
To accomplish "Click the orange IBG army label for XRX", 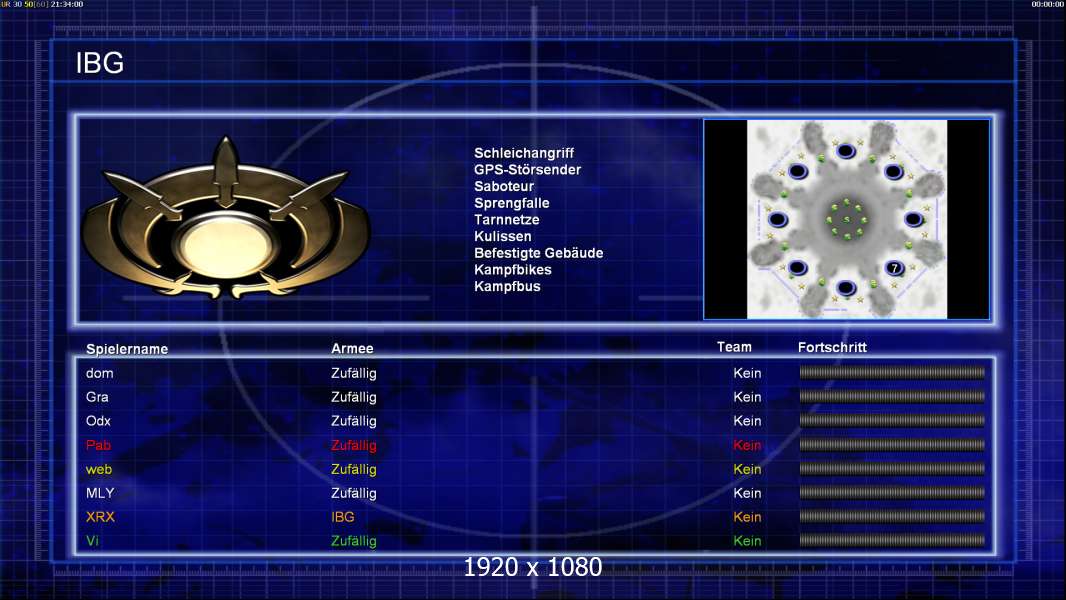I will click(x=343, y=517).
